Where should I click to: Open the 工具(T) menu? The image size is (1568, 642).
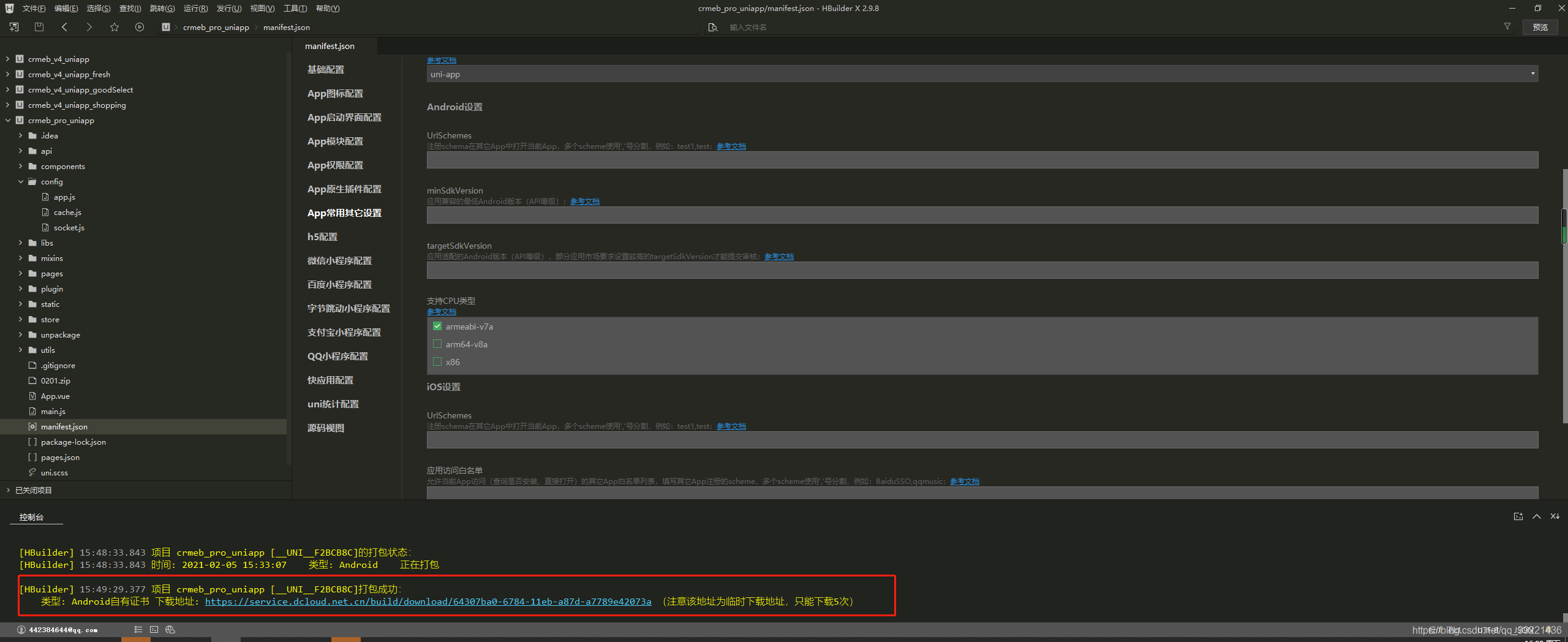click(295, 9)
